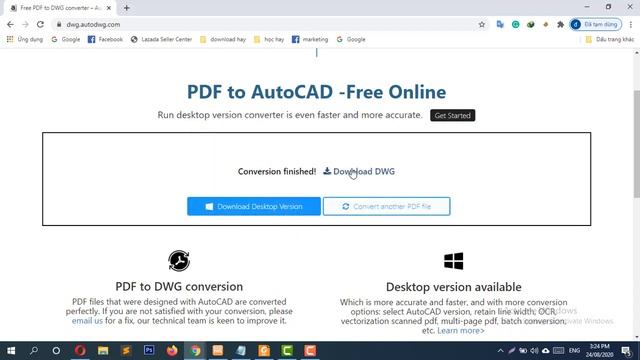Click the Get Started button
The height and width of the screenshot is (360, 640).
click(x=452, y=116)
